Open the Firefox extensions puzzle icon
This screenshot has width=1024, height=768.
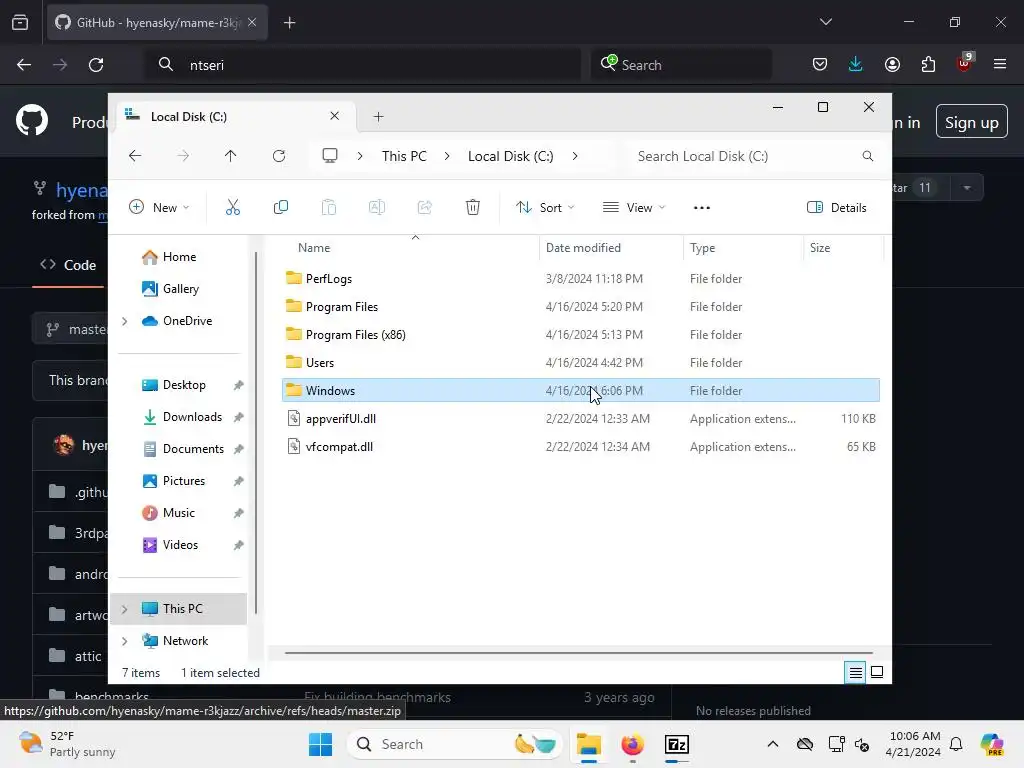tap(928, 64)
